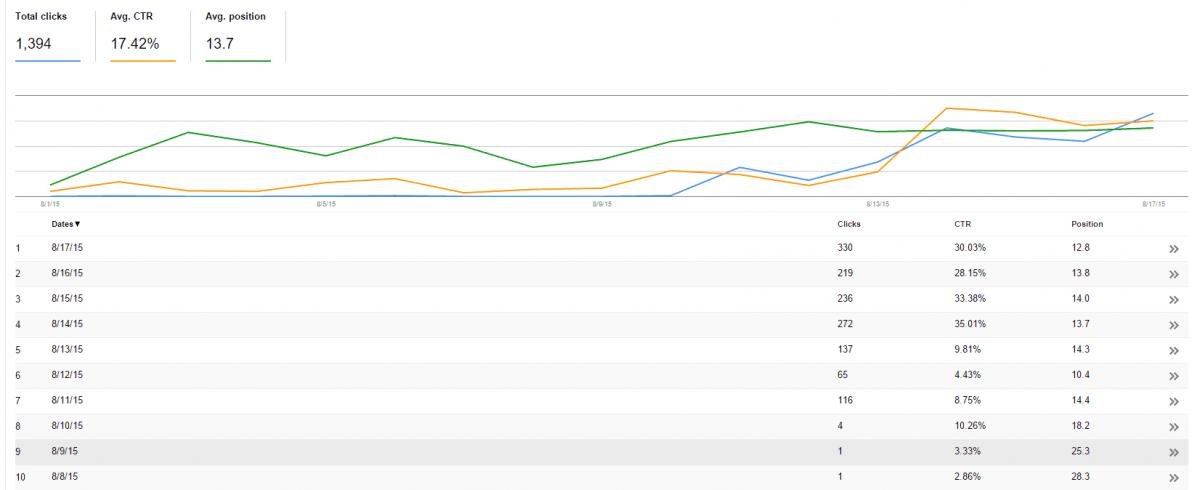Toggle the Avg. position metric
The image size is (1200, 490).
click(238, 36)
